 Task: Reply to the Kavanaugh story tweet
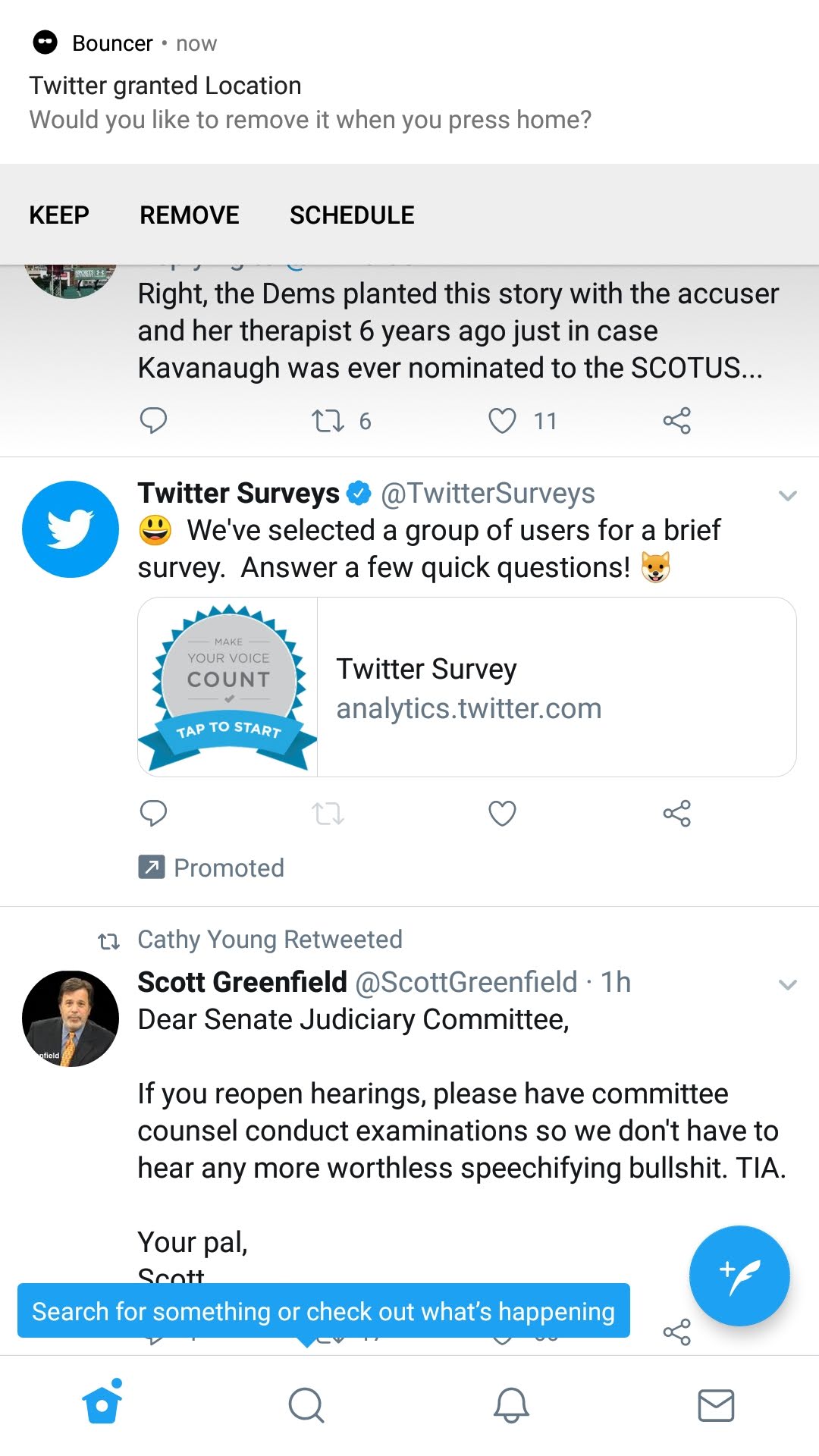tap(154, 421)
